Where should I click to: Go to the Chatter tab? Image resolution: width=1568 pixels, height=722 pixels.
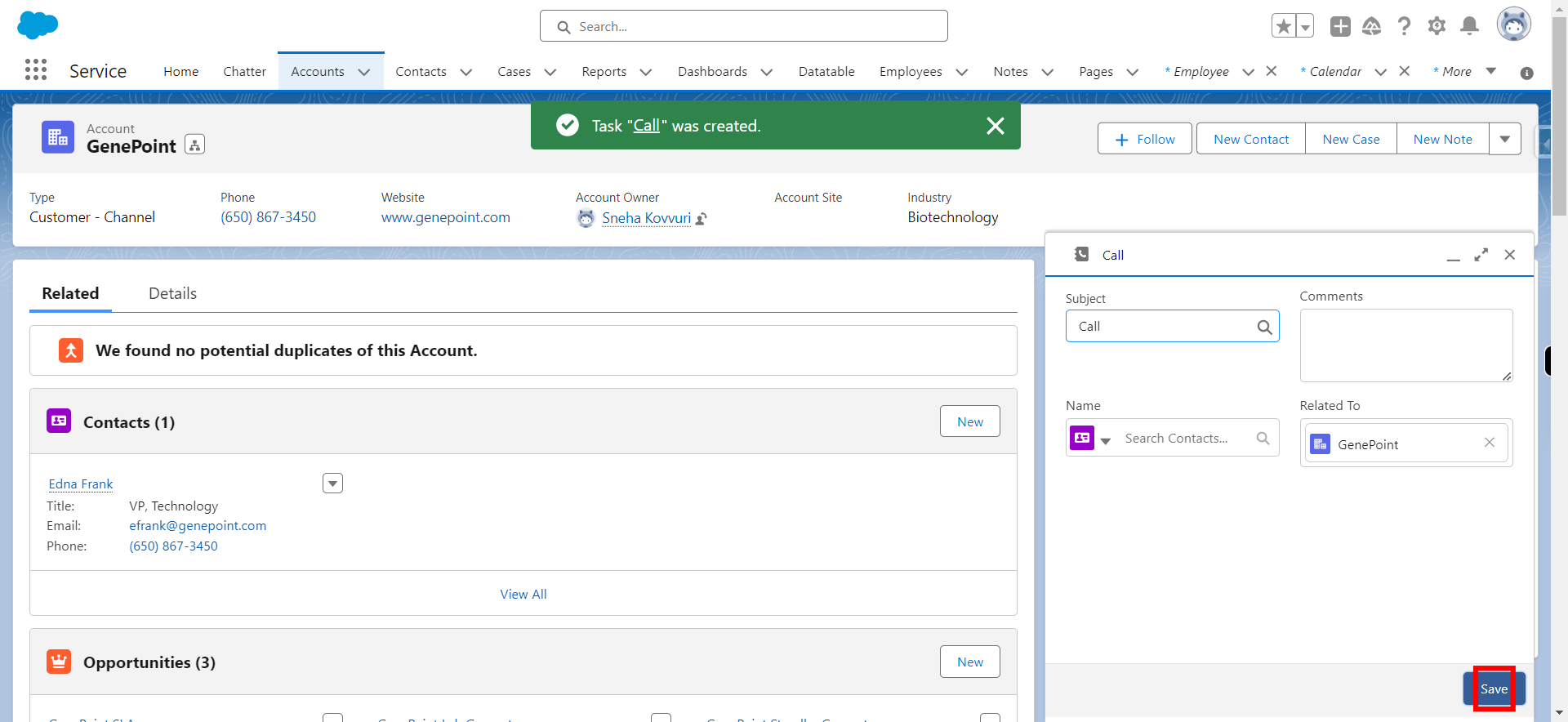tap(244, 72)
